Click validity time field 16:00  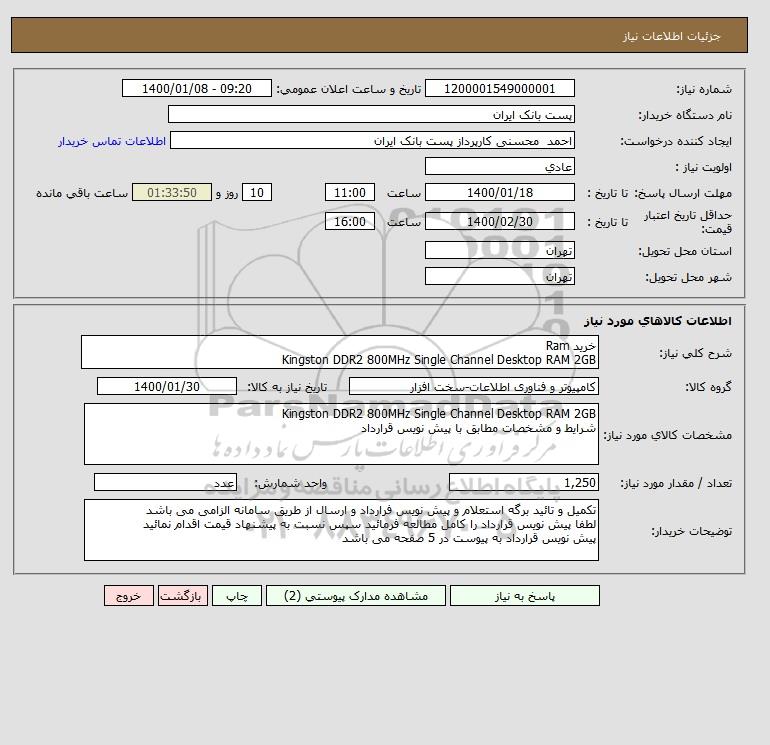pyautogui.click(x=350, y=221)
